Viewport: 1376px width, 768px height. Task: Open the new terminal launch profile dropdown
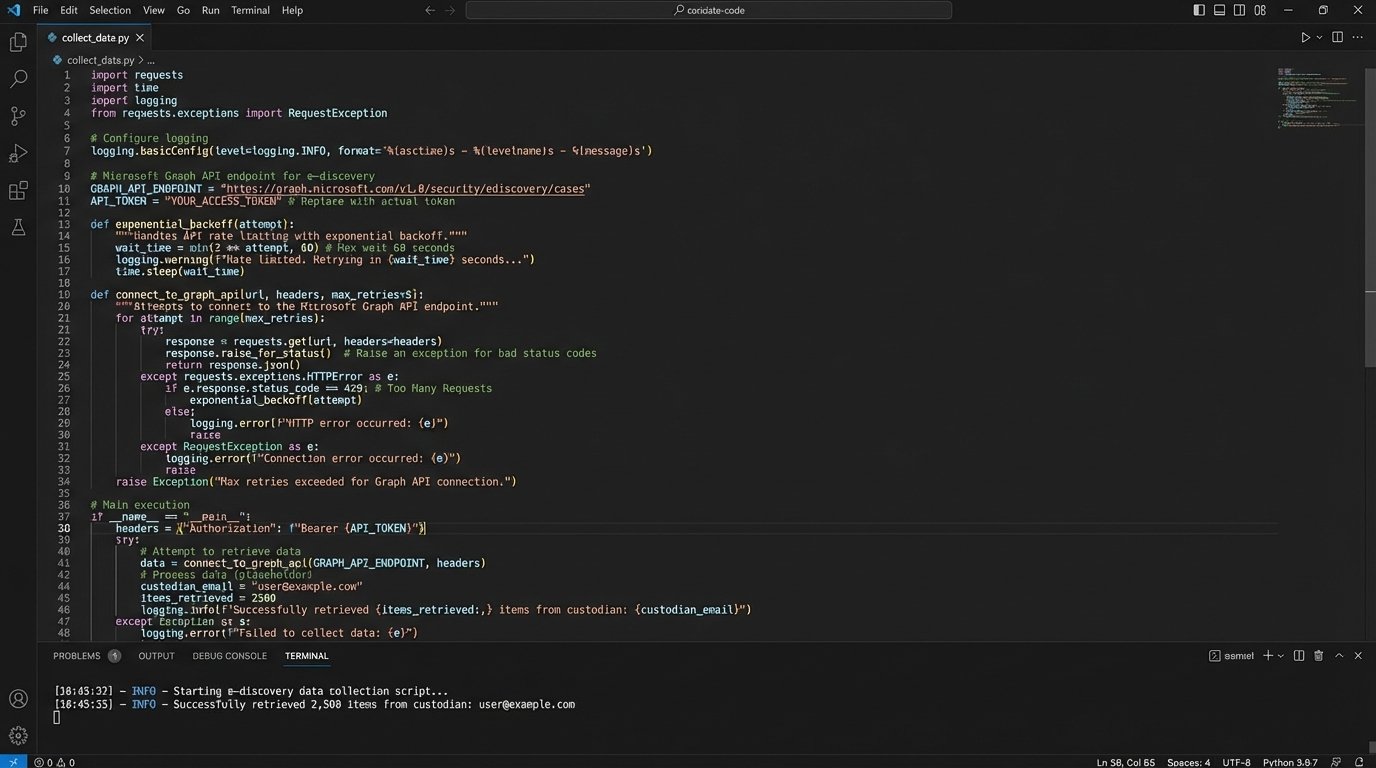1282,656
